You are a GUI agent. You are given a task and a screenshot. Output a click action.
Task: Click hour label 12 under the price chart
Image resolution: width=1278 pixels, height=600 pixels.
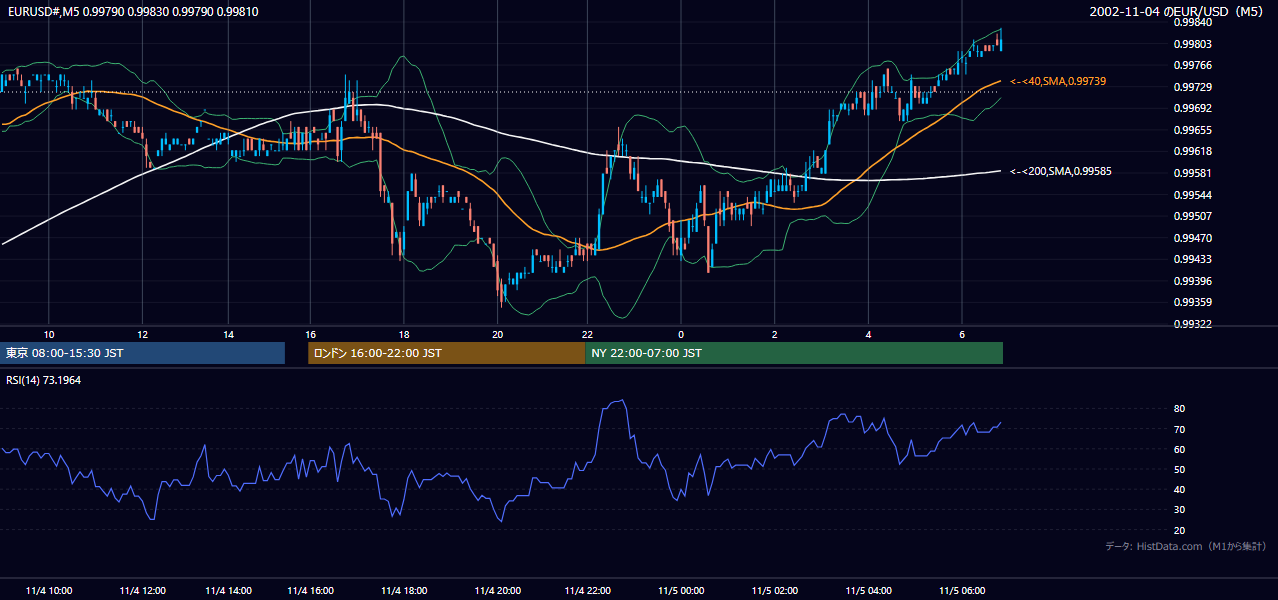point(142,335)
